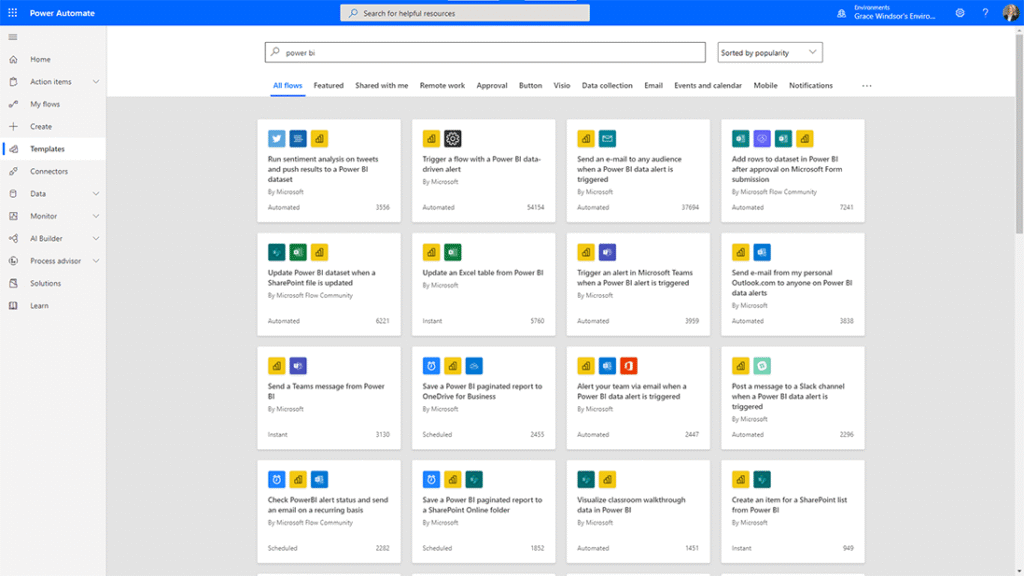Switch to the Featured tab
This screenshot has height=576, width=1024.
tap(328, 86)
